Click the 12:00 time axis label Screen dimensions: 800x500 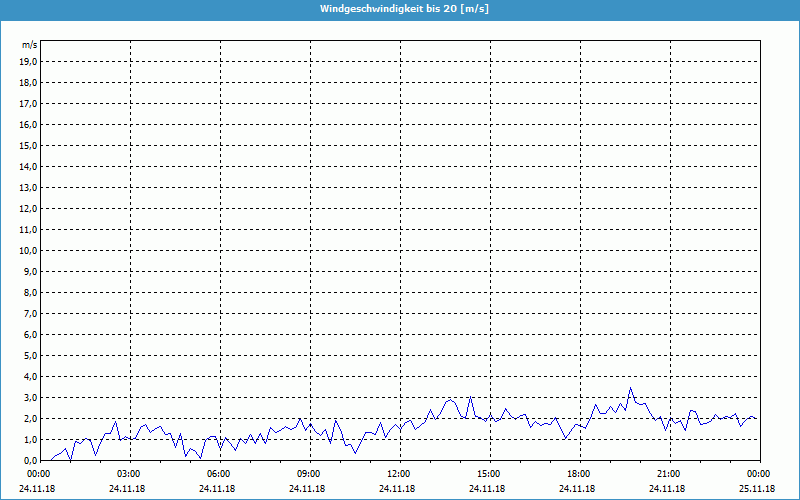coord(398,474)
